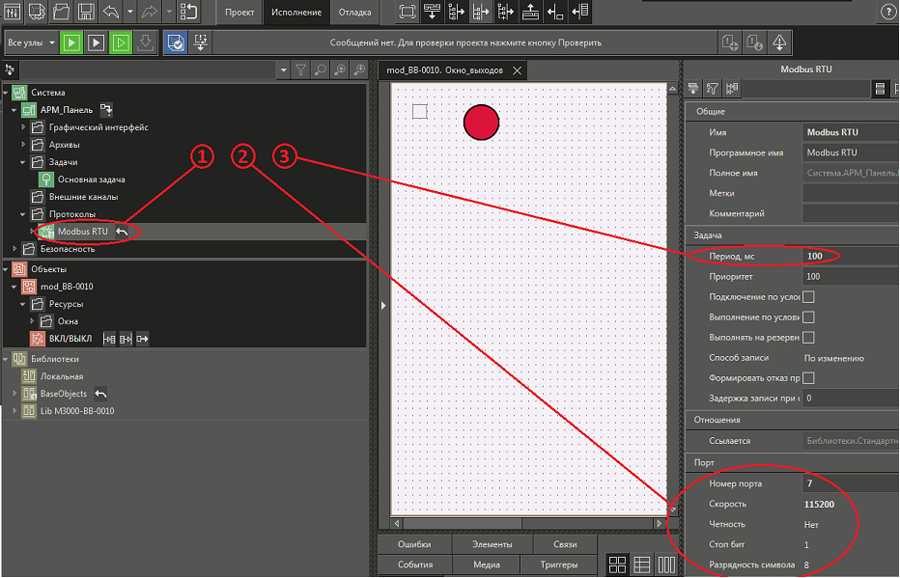Click the Ошибки button
This screenshot has width=900, height=578.
[x=414, y=544]
